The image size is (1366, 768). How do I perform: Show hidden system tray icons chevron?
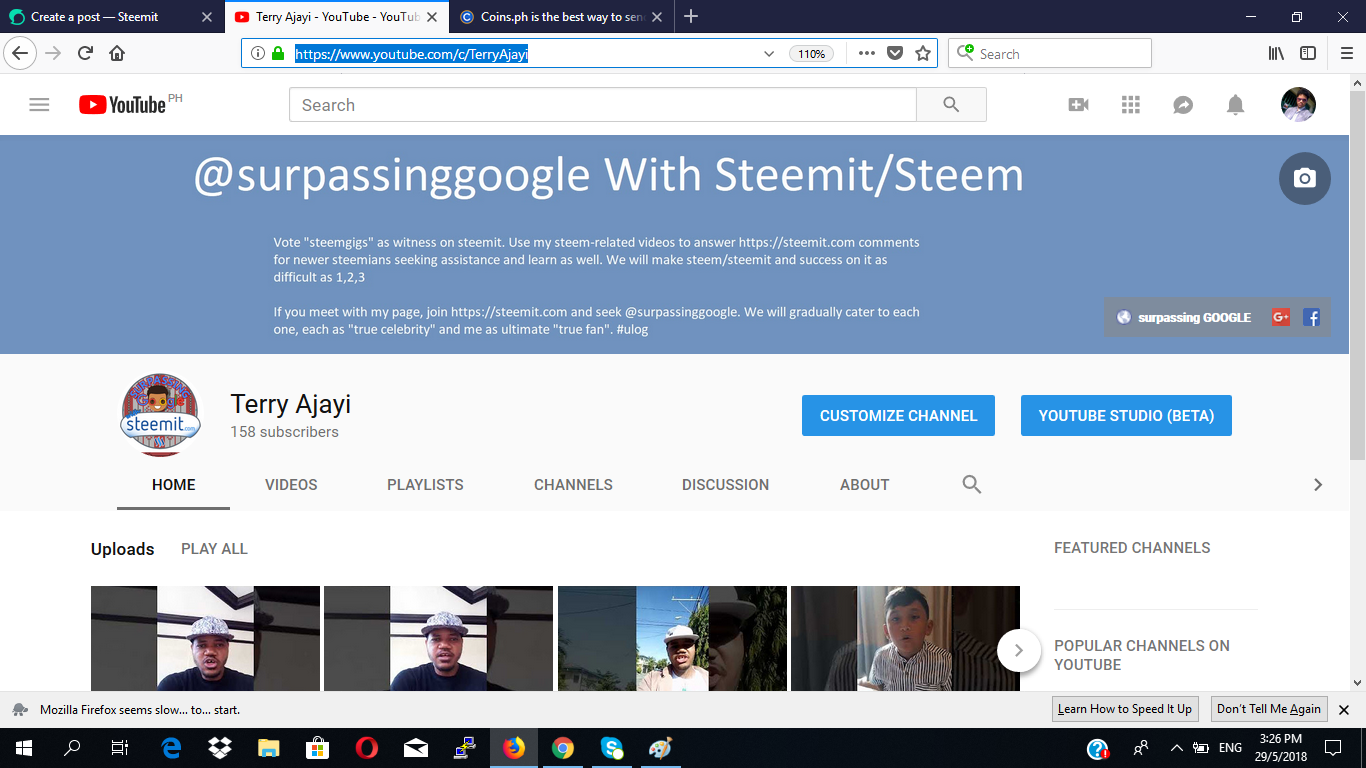[1176, 747]
